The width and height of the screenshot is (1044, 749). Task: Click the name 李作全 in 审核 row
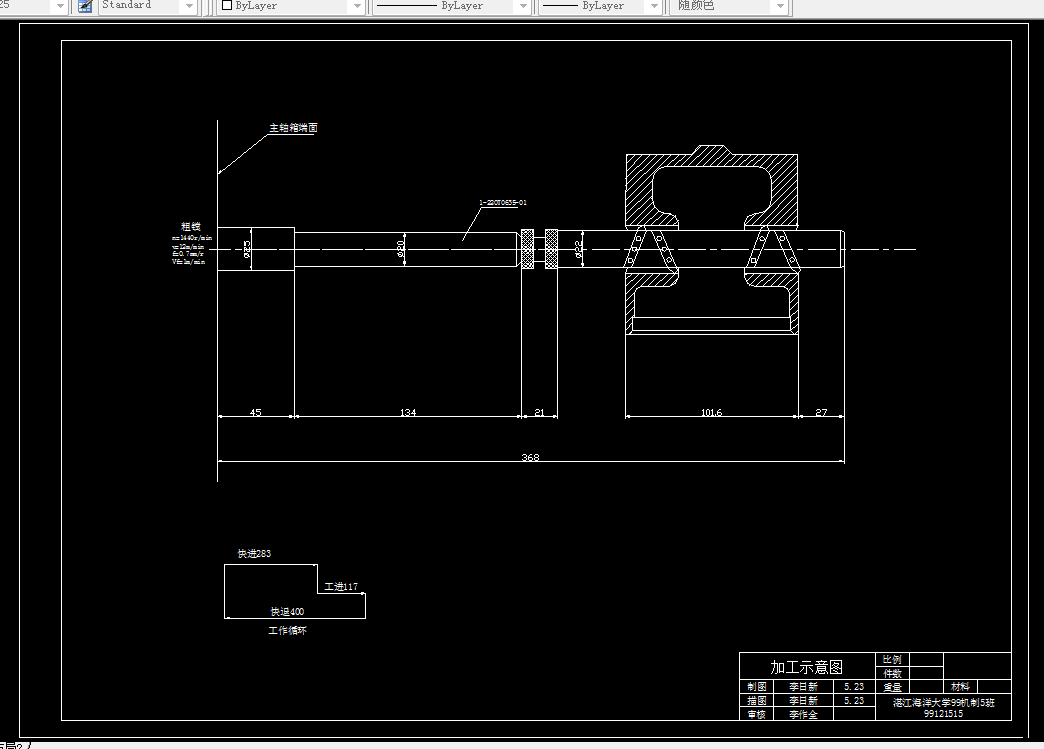pos(803,714)
